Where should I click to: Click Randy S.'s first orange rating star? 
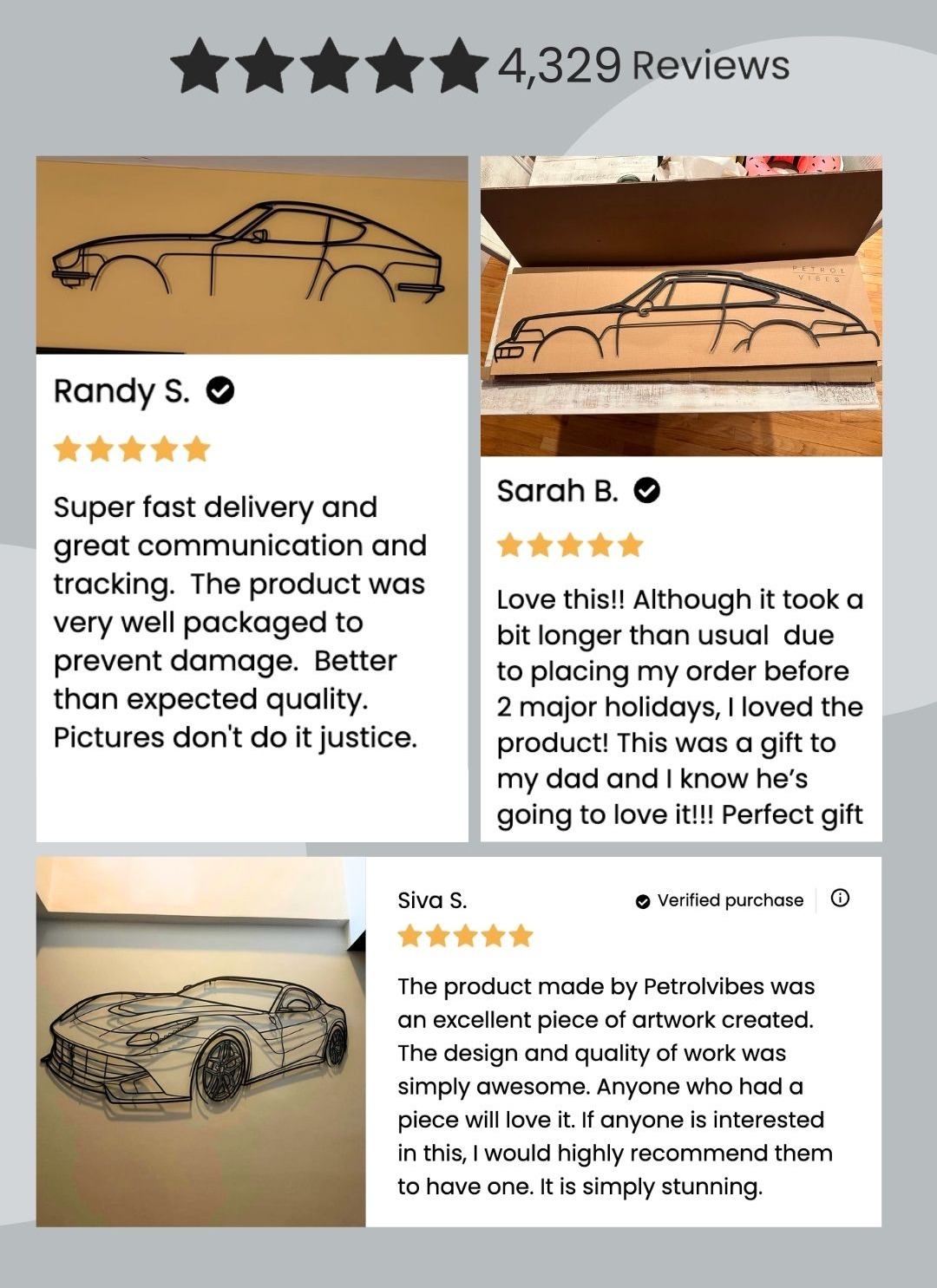68,449
